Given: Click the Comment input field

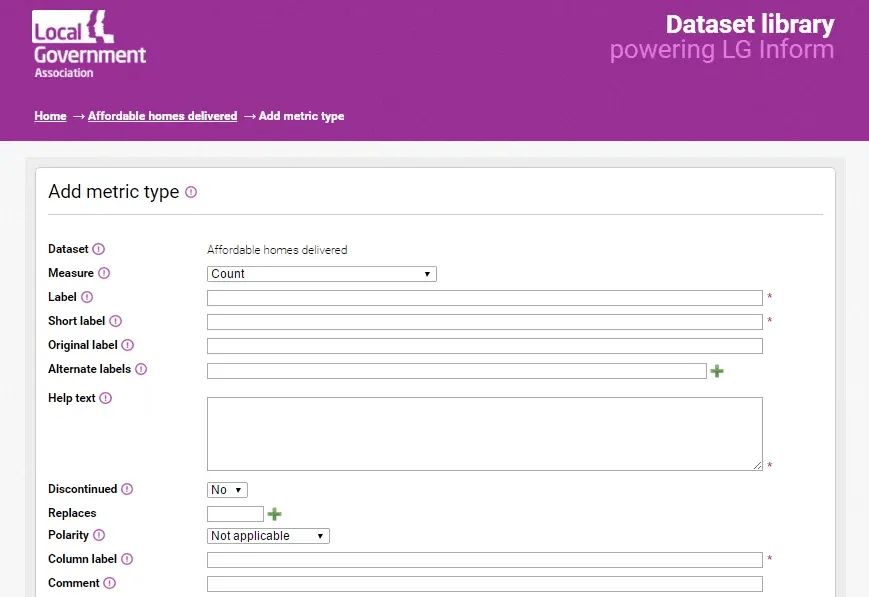Looking at the screenshot, I should pos(484,584).
